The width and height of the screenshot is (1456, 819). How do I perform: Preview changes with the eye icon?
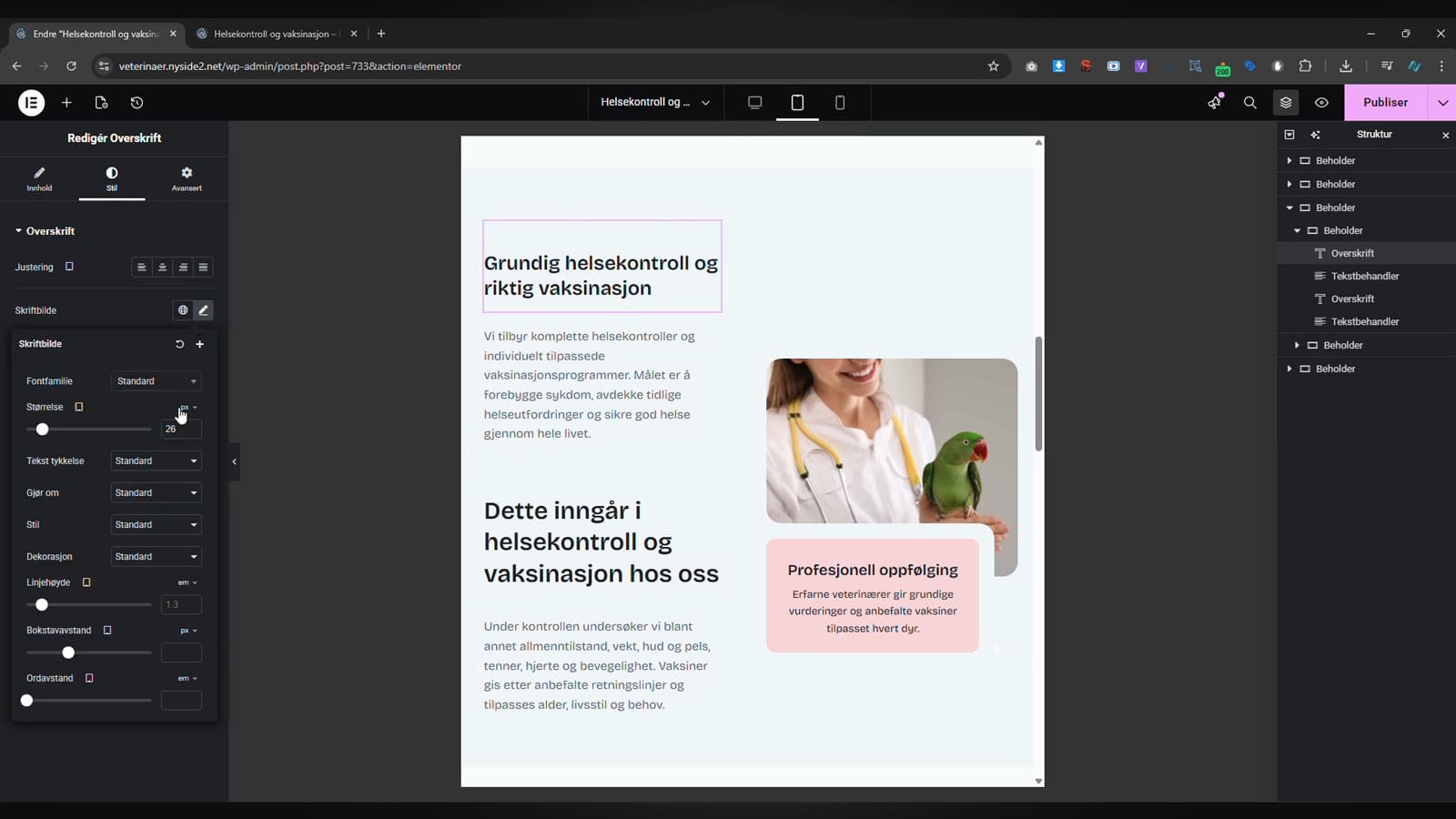pos(1321,103)
